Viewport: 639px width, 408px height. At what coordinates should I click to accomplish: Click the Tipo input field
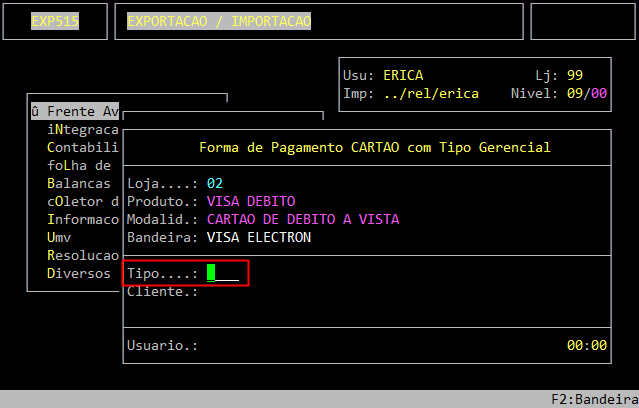(223, 273)
